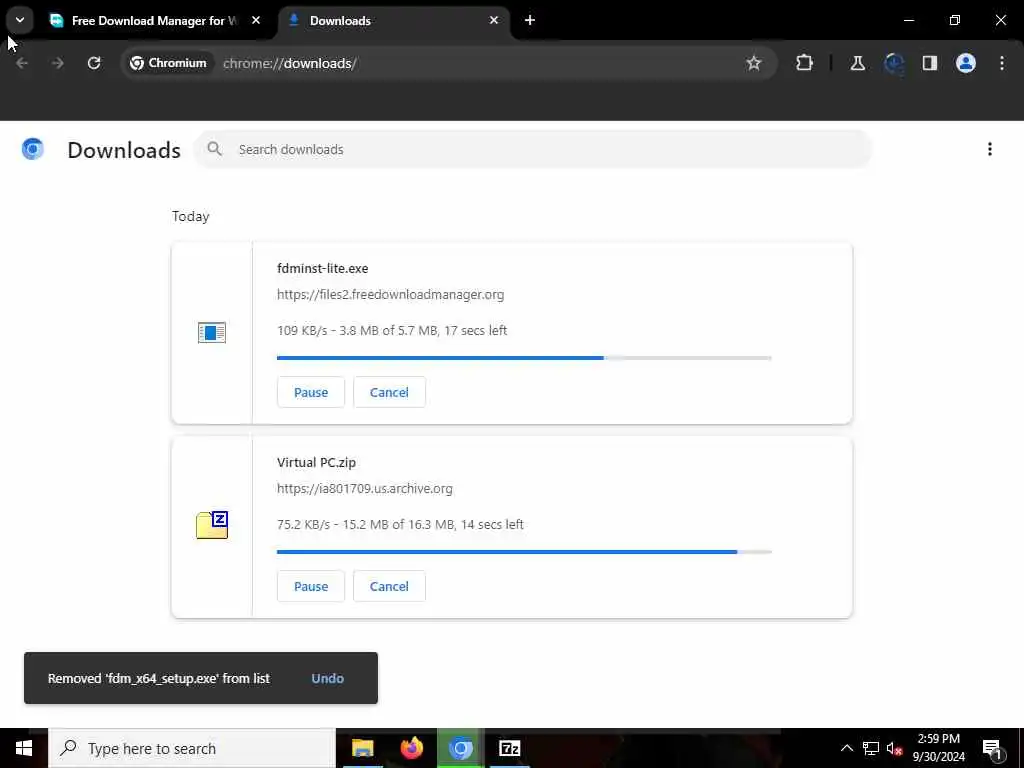The width and height of the screenshot is (1024, 768).
Task: Reload the current page
Action: pos(94,63)
